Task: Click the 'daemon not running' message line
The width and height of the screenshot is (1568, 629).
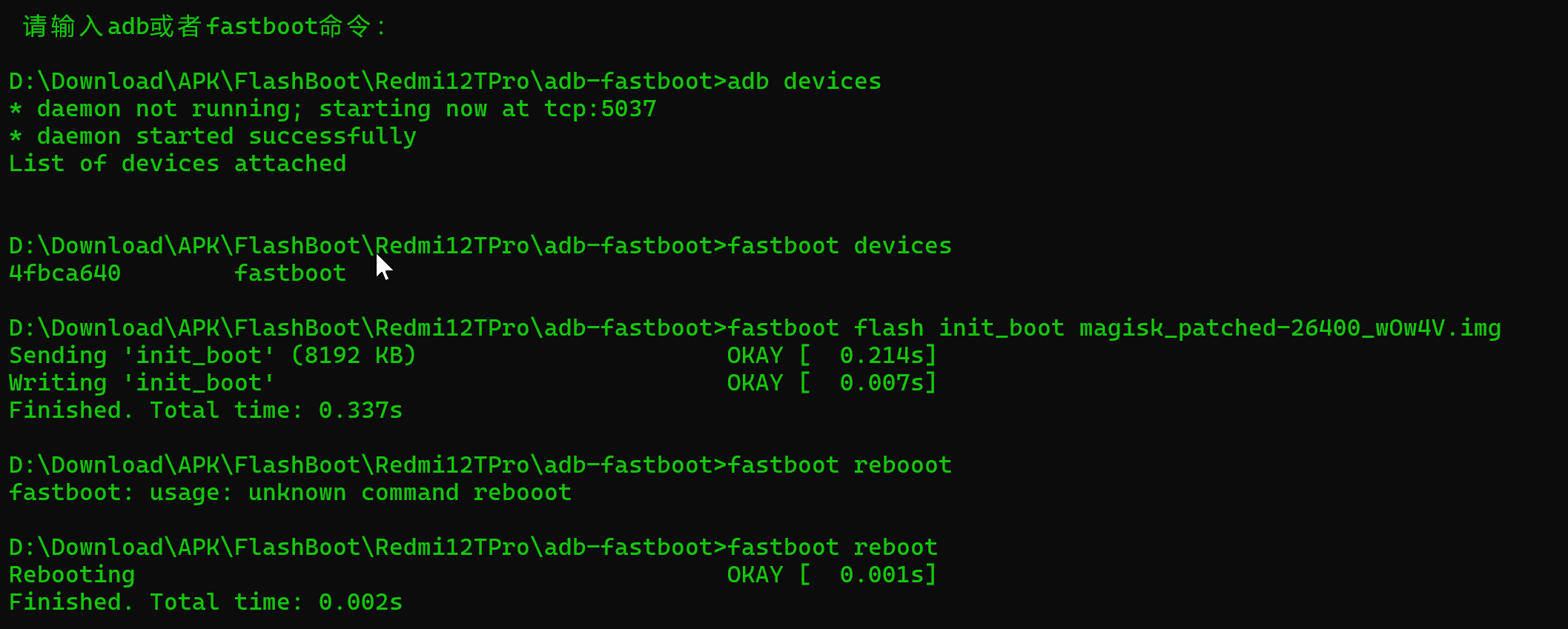Action: click(332, 109)
